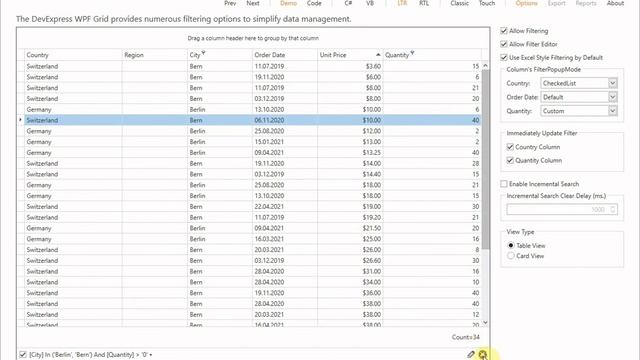Click the $12.00 unit price cell

coord(350,131)
